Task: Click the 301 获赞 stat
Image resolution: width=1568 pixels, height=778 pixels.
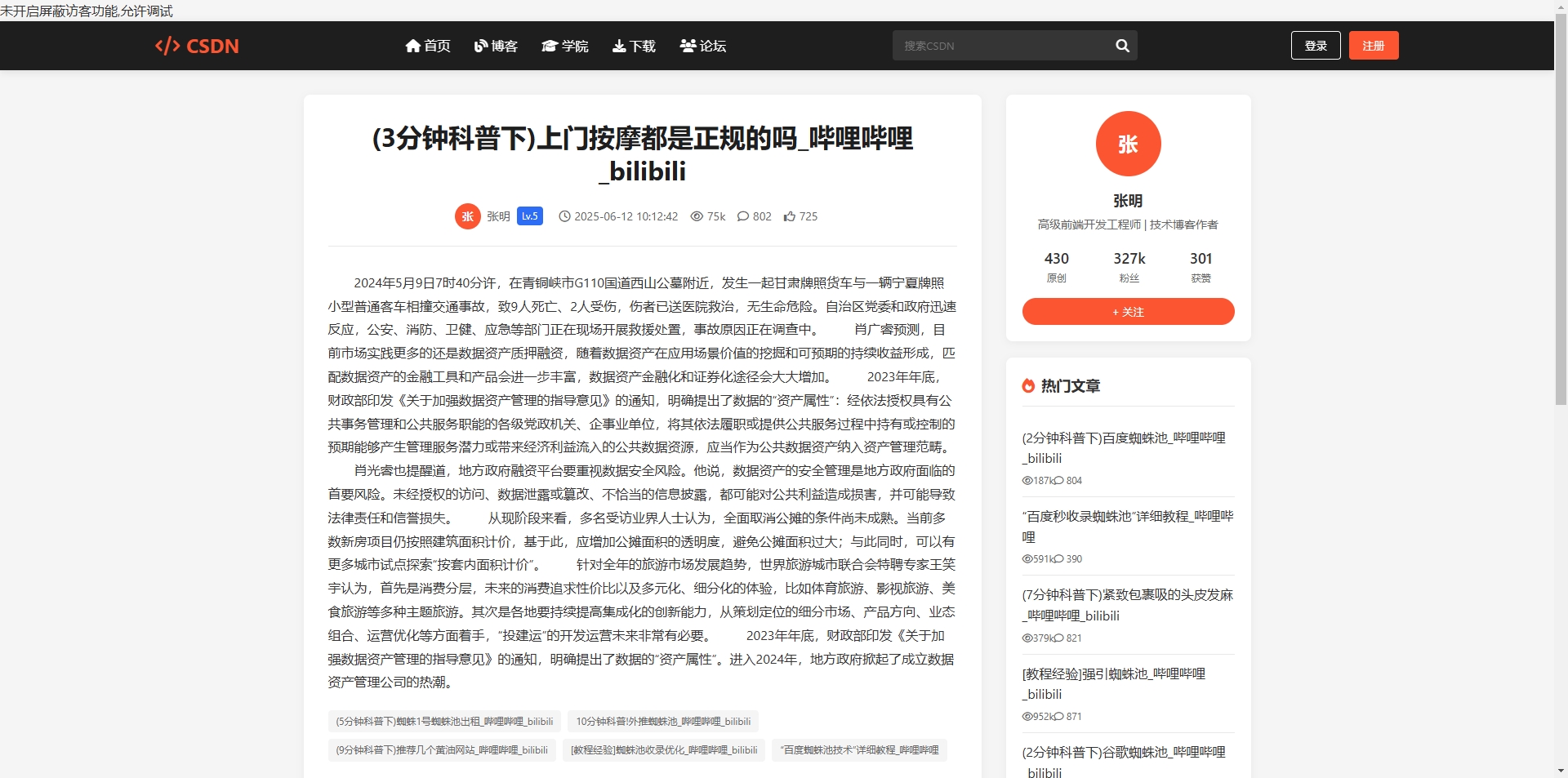Action: pyautogui.click(x=1201, y=267)
